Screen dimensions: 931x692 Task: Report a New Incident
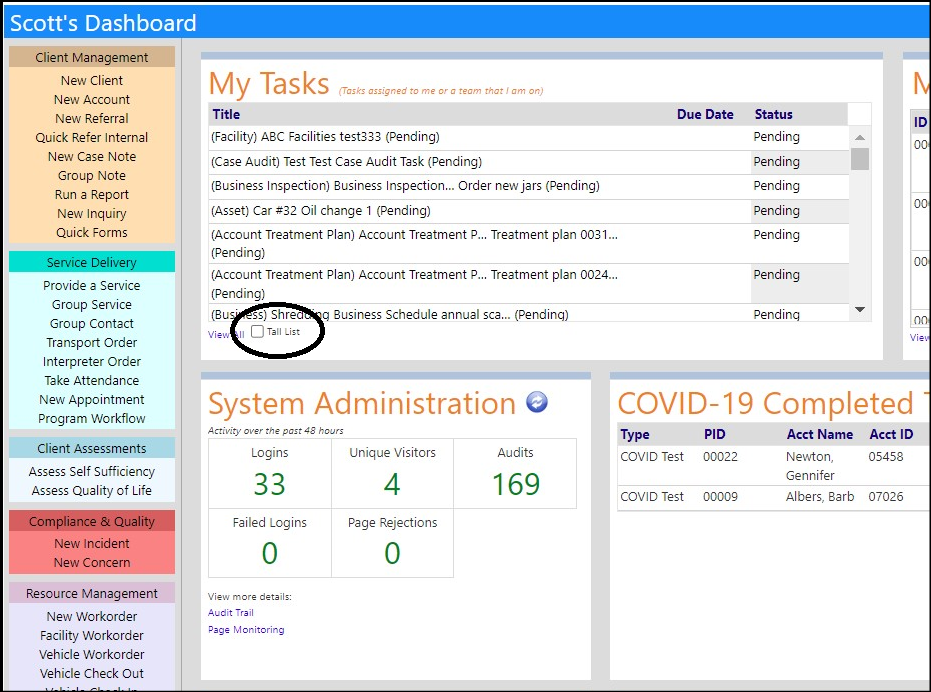click(x=92, y=543)
